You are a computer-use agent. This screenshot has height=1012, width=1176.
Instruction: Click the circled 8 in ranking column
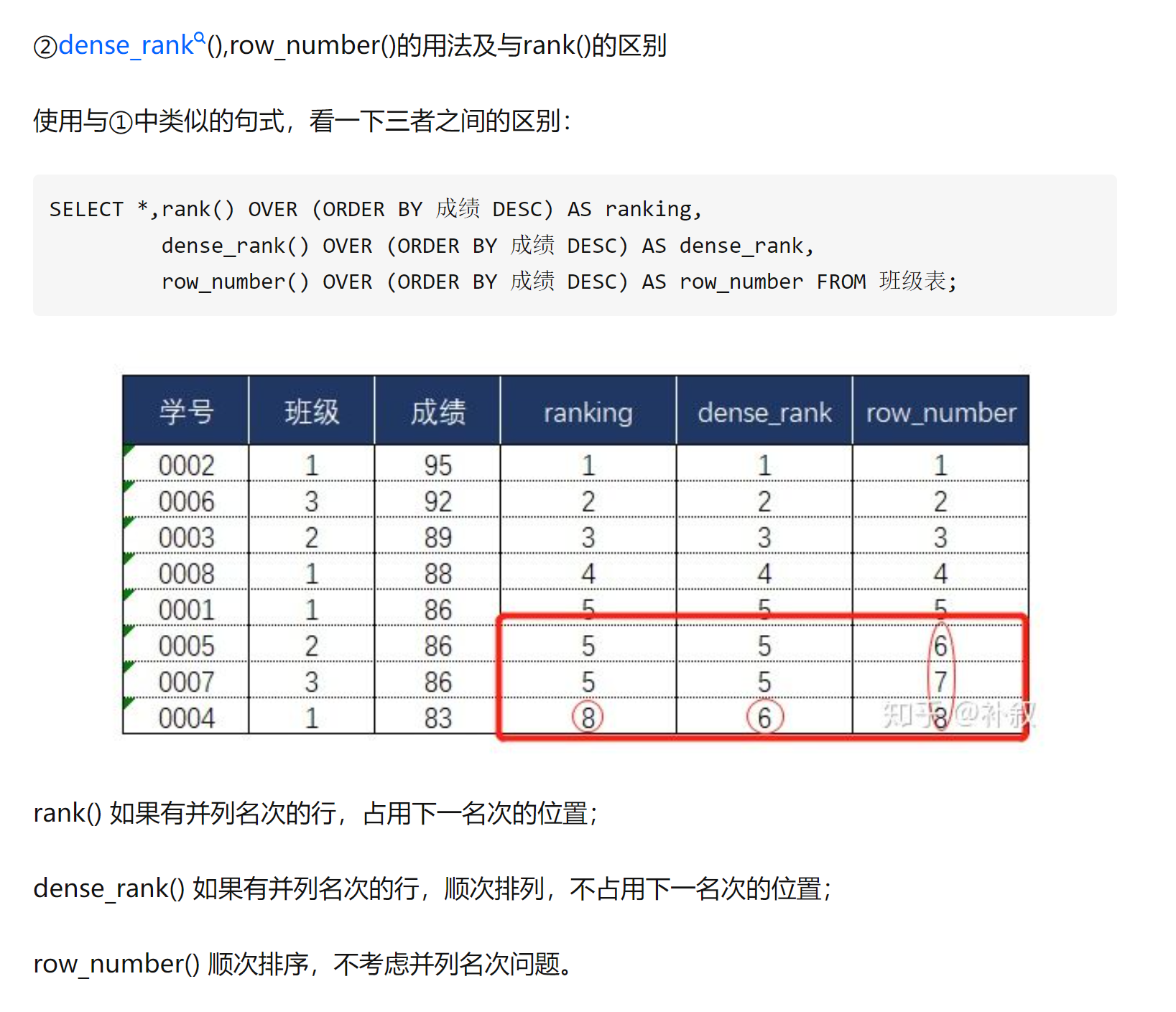[588, 717]
